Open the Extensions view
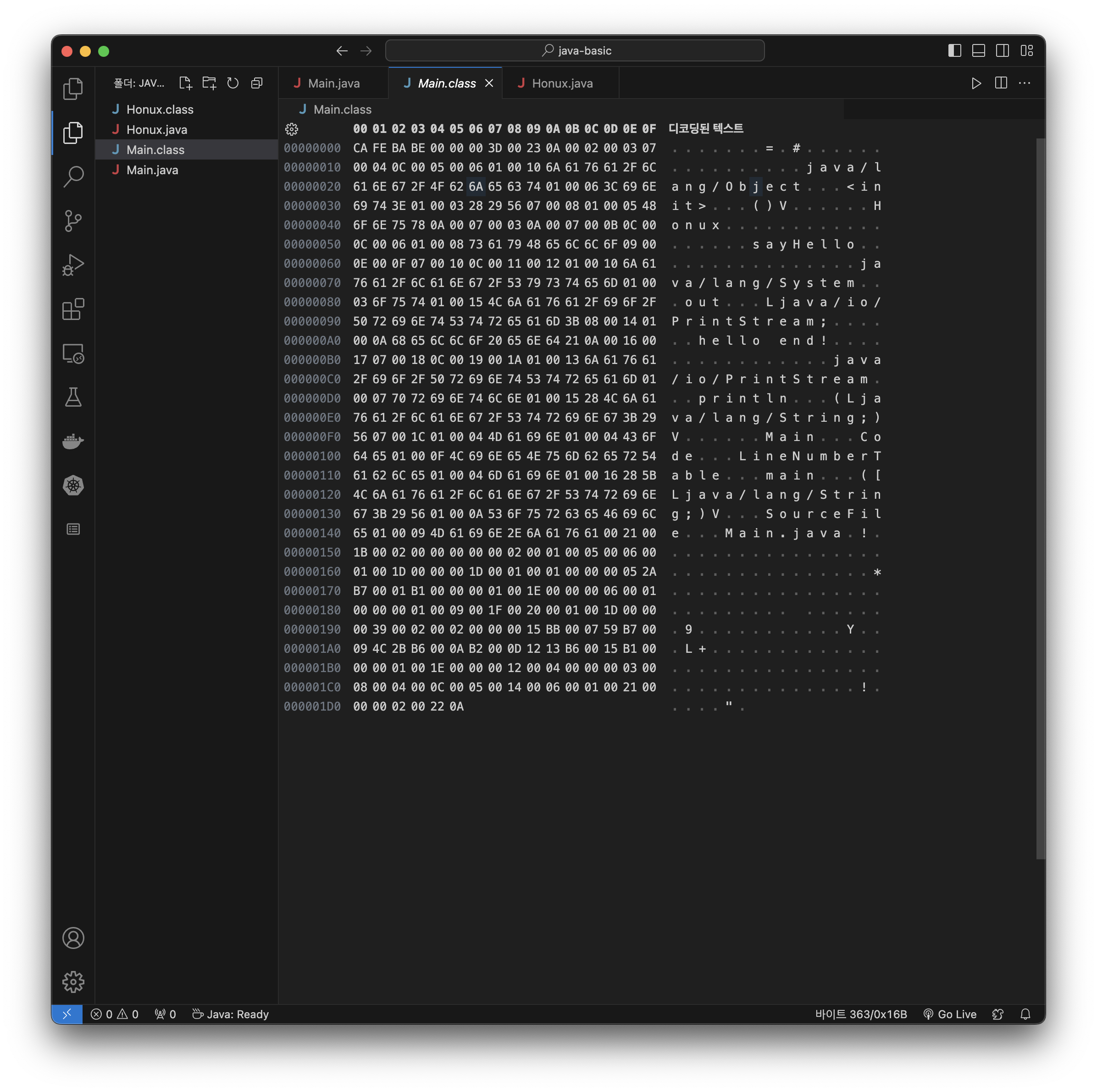Viewport: 1097px width, 1092px height. click(x=73, y=309)
